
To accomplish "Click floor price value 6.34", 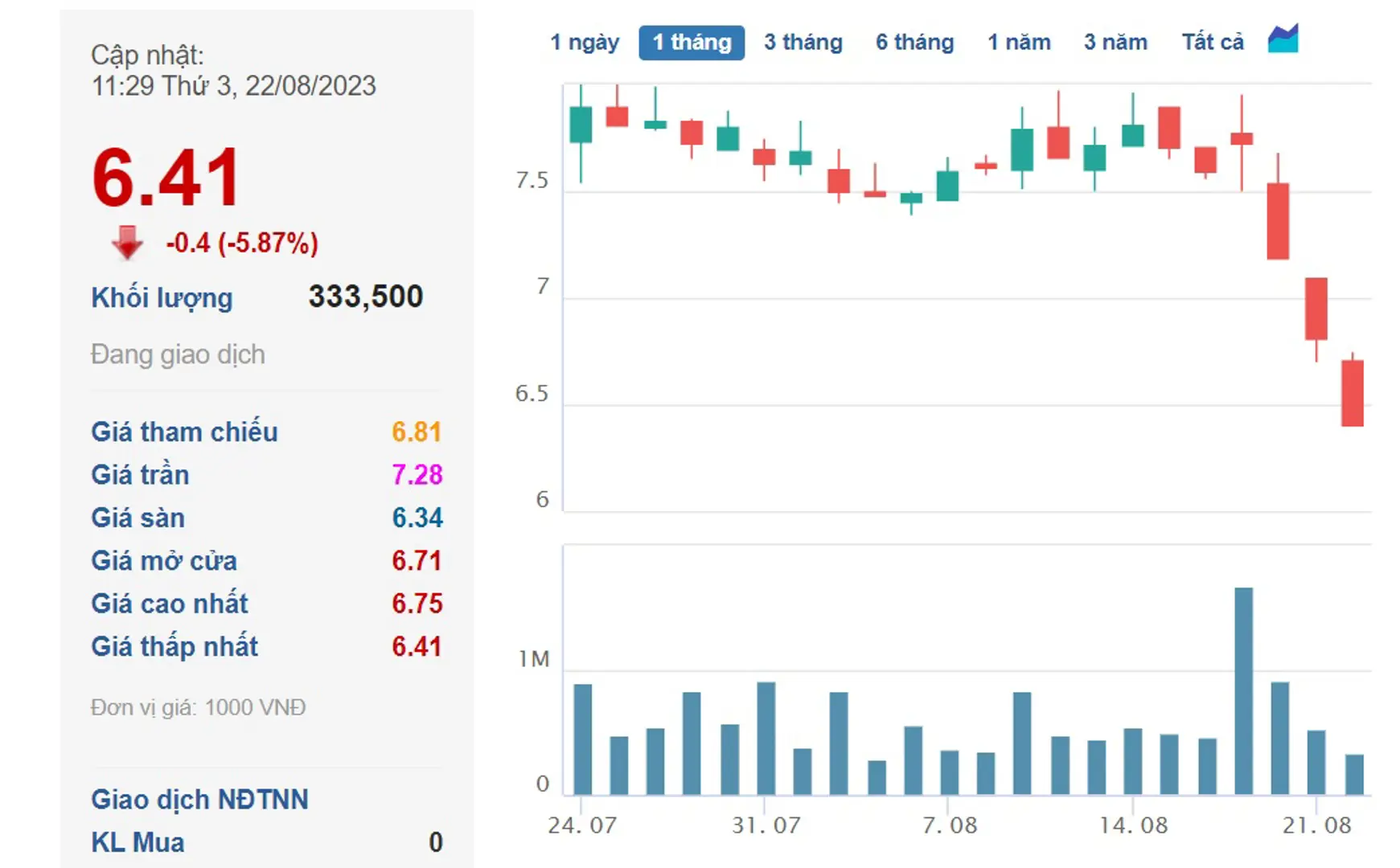I will pyautogui.click(x=417, y=518).
